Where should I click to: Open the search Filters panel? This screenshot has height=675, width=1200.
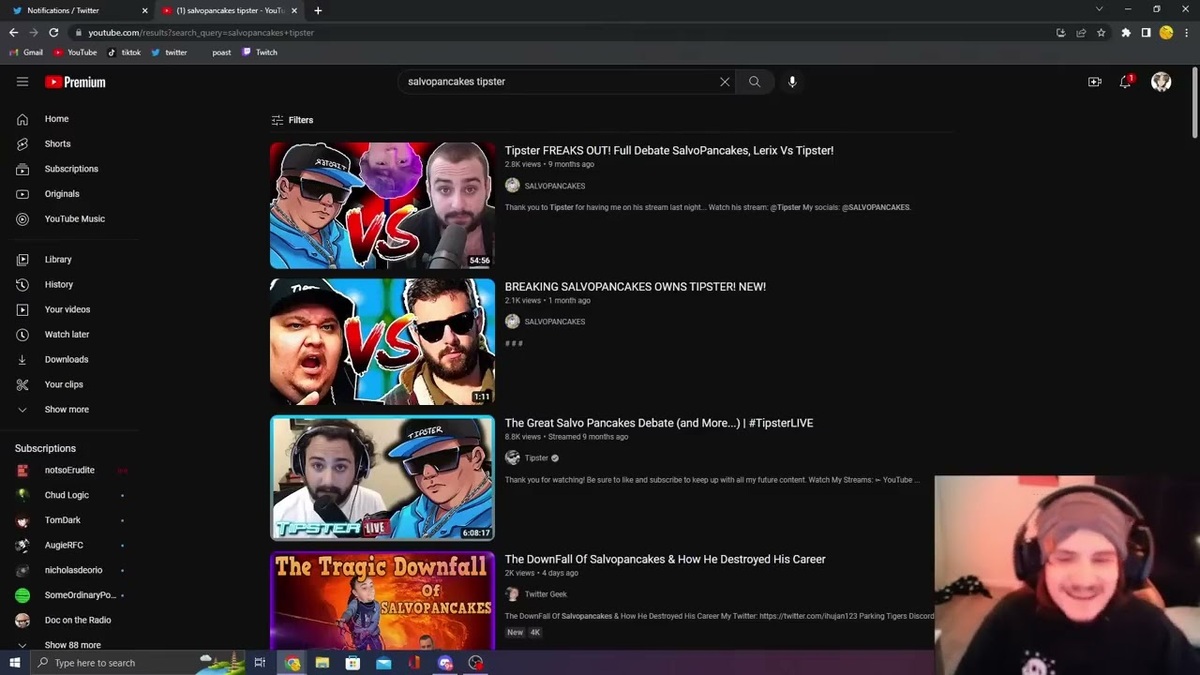pos(292,119)
